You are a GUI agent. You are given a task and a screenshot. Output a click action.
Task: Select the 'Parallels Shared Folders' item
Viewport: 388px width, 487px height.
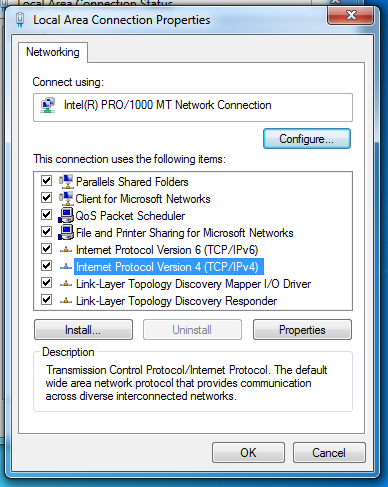[x=132, y=182]
